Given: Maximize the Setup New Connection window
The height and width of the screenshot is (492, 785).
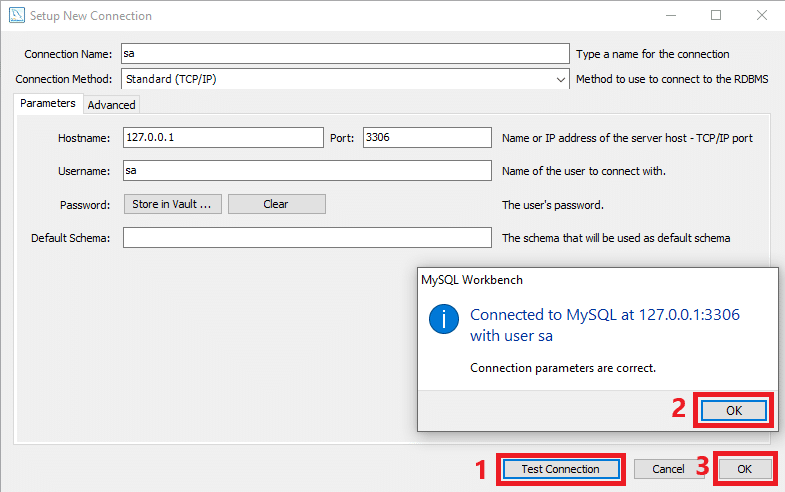Looking at the screenshot, I should pos(716,16).
